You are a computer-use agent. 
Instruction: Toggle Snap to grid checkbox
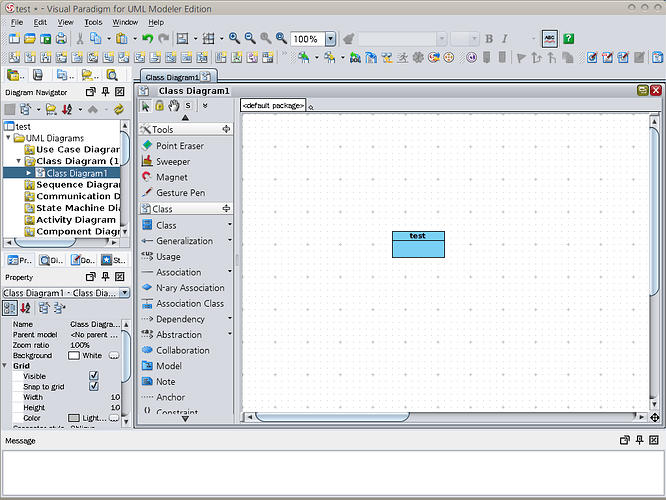click(x=94, y=386)
